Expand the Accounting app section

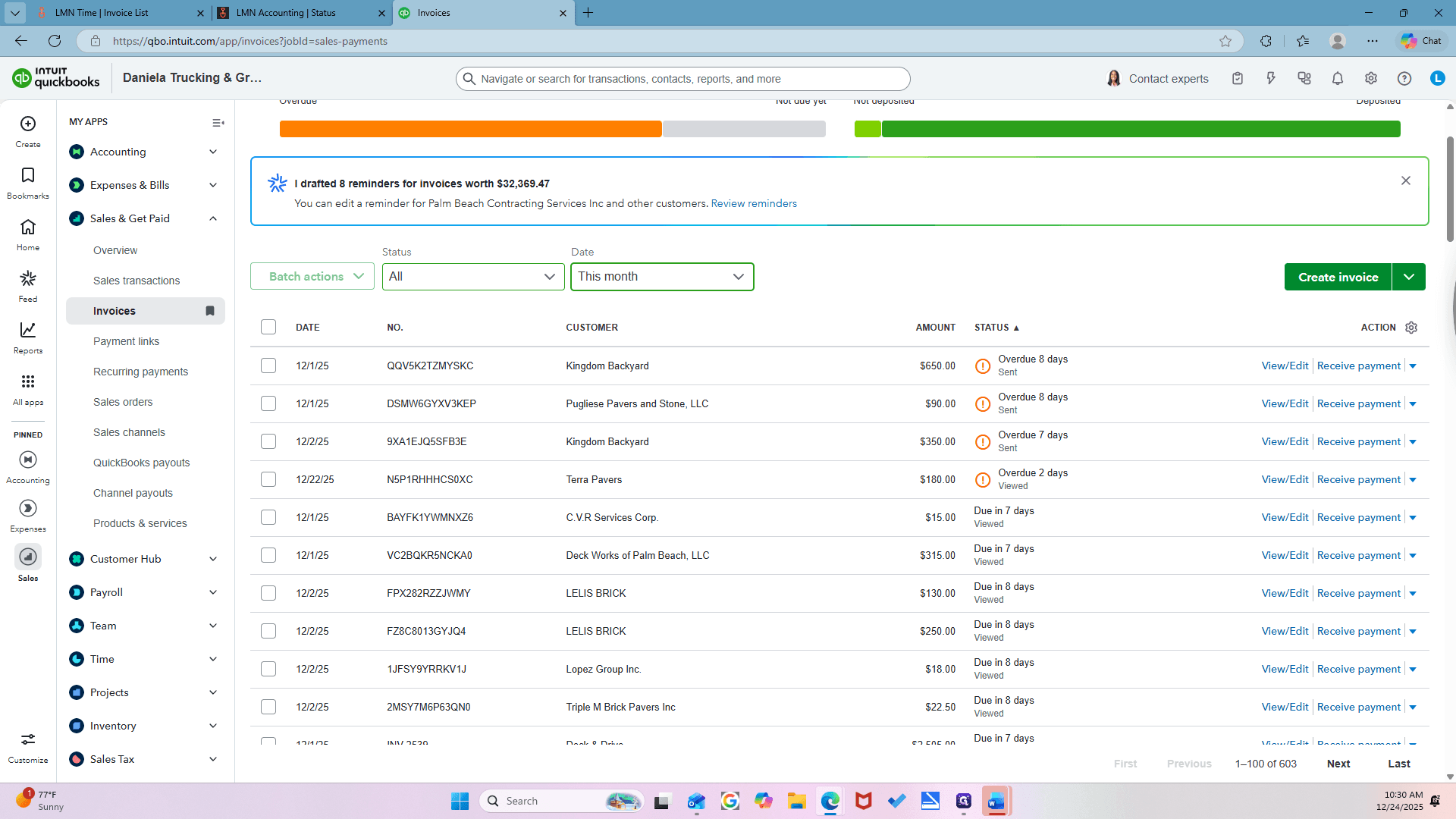click(x=213, y=152)
